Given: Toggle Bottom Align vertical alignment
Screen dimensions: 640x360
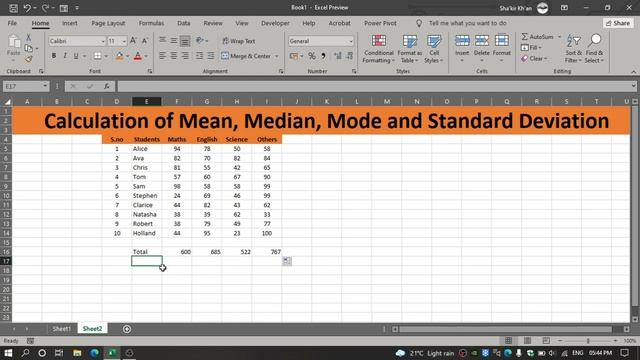Looking at the screenshot, I should pos(185,41).
